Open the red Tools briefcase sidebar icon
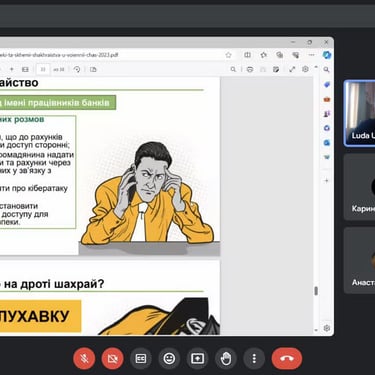The width and height of the screenshot is (375, 375). pyautogui.click(x=327, y=99)
